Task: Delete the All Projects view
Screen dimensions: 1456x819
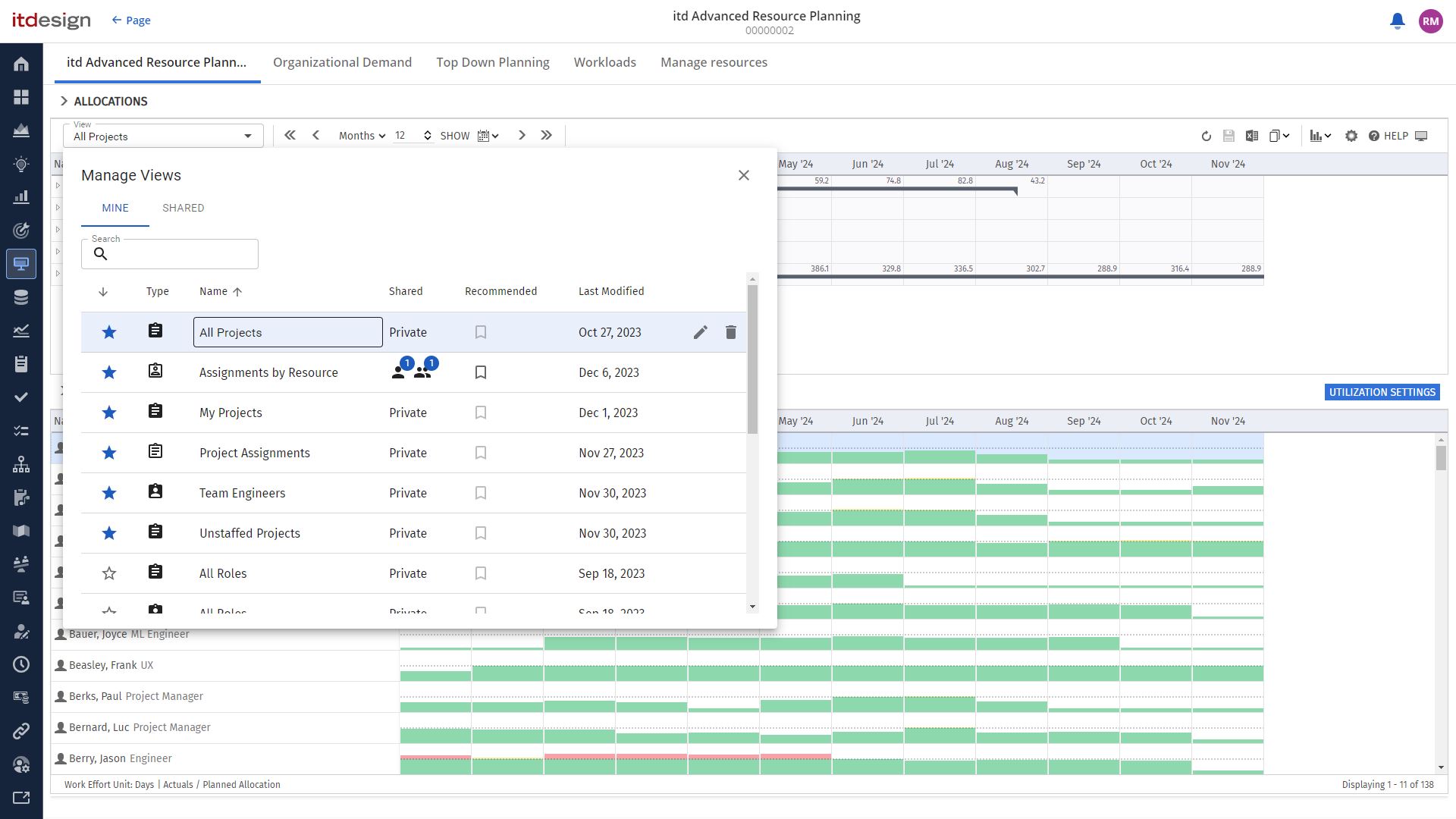Action: [x=730, y=332]
